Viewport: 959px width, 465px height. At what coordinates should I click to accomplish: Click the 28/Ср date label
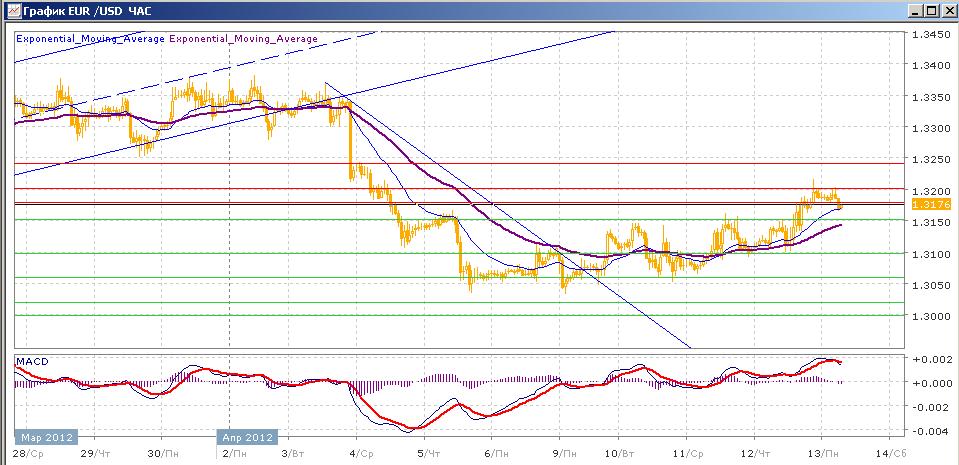point(28,453)
